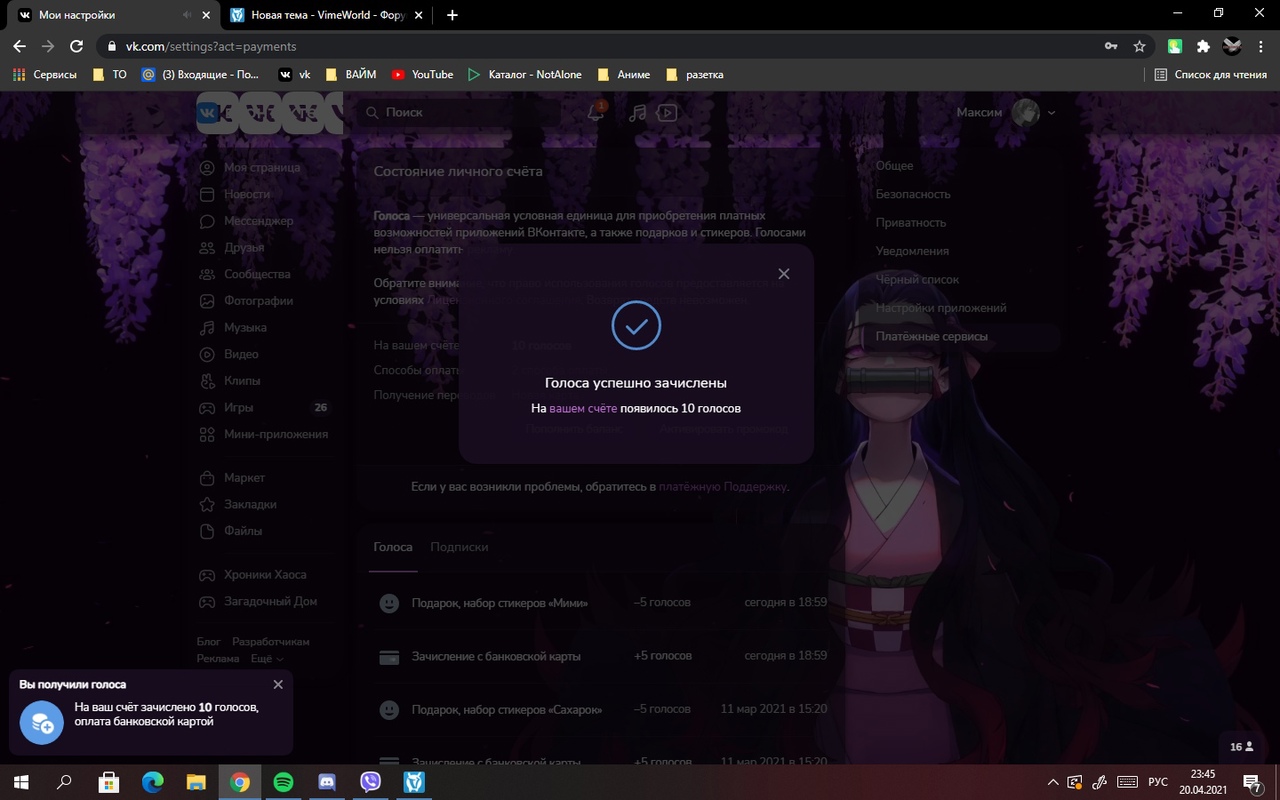The width and height of the screenshot is (1280, 800).
Task: Dismiss the 'Вы получили голоса' notification
Action: 278,685
